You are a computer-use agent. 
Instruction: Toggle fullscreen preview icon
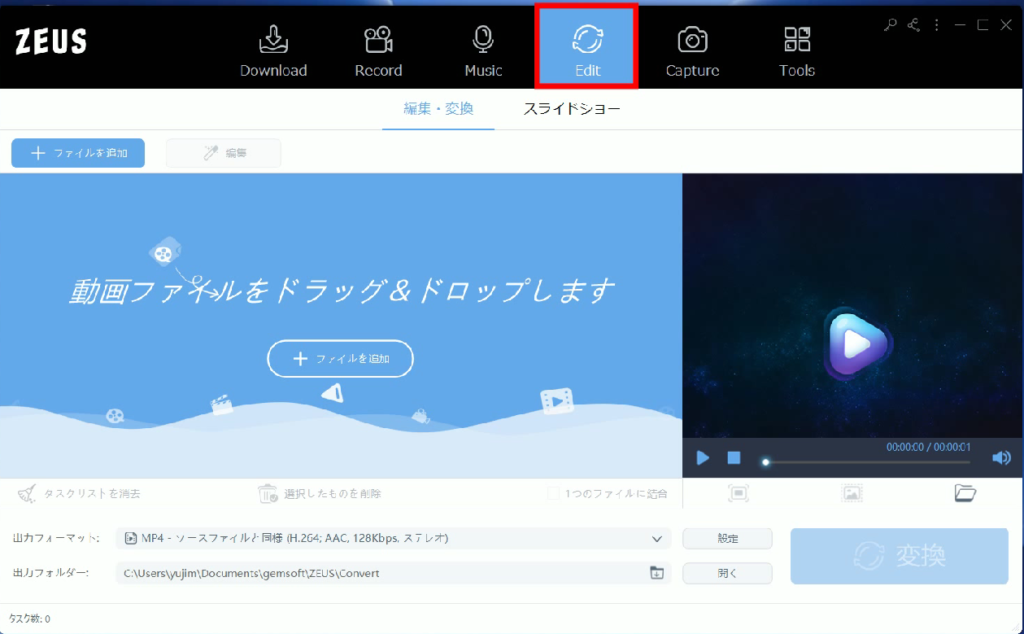coord(738,493)
